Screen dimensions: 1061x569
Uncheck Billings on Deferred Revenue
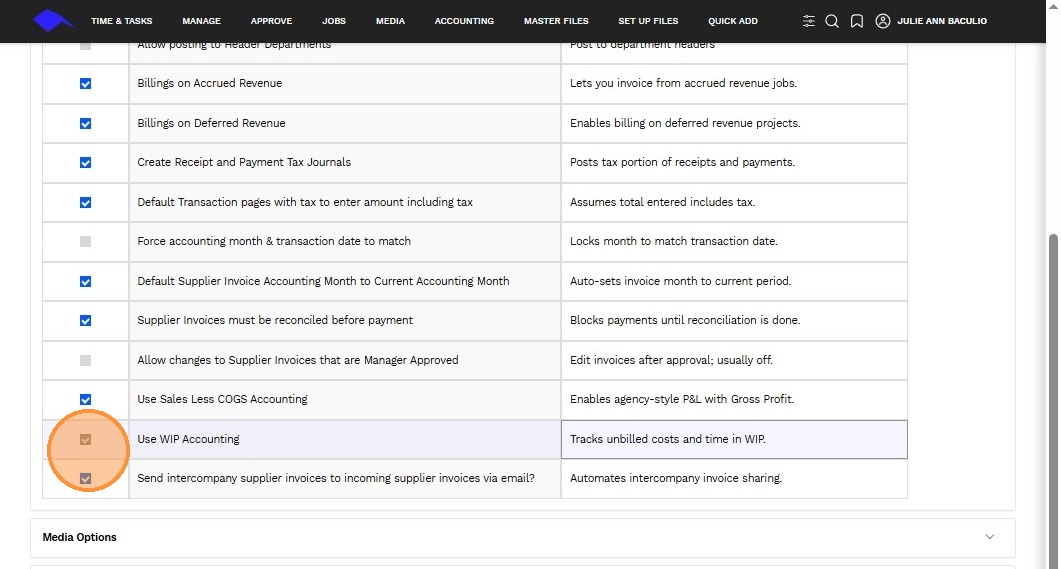tap(85, 124)
